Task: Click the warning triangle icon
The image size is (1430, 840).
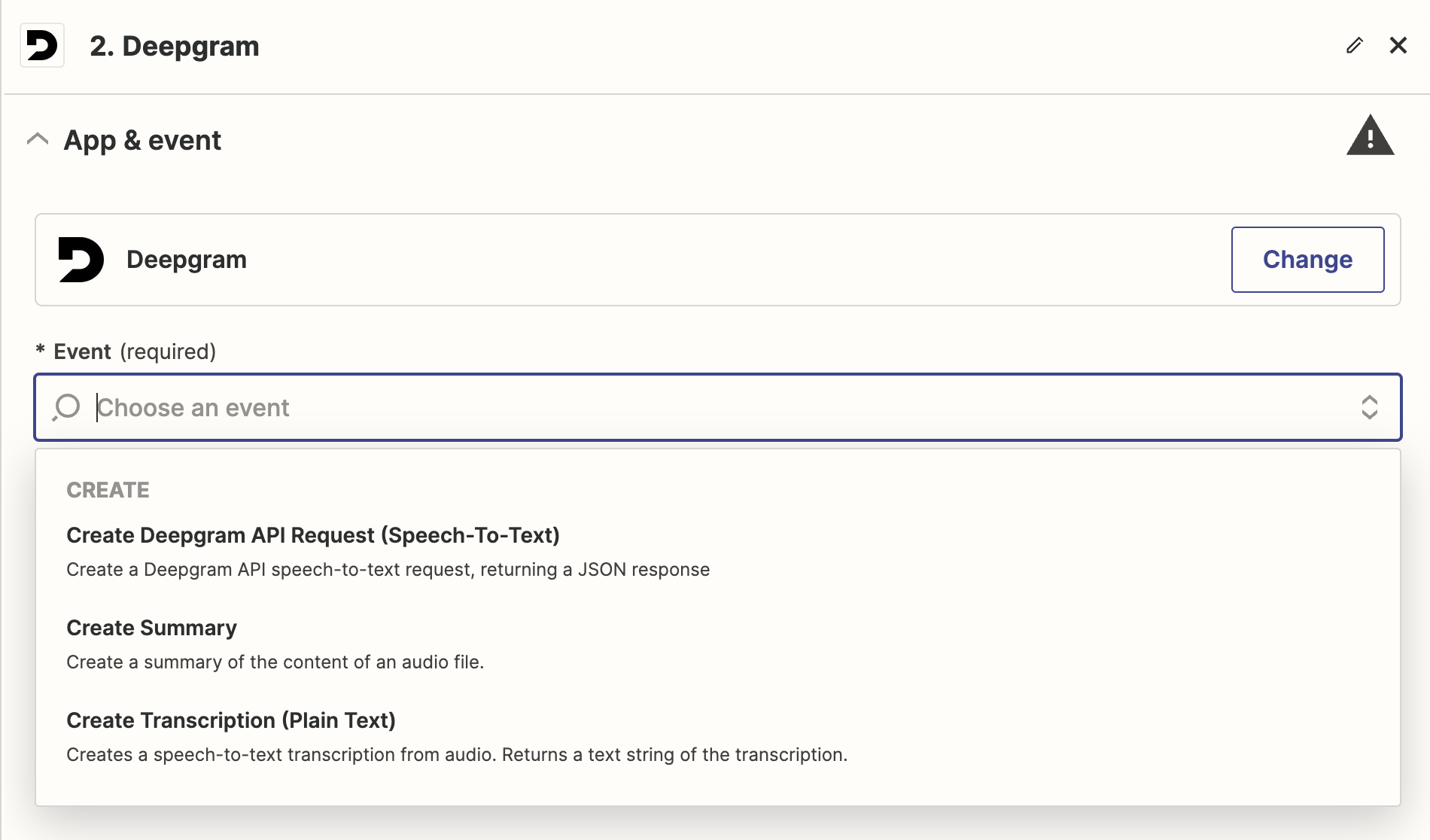Action: click(1370, 136)
